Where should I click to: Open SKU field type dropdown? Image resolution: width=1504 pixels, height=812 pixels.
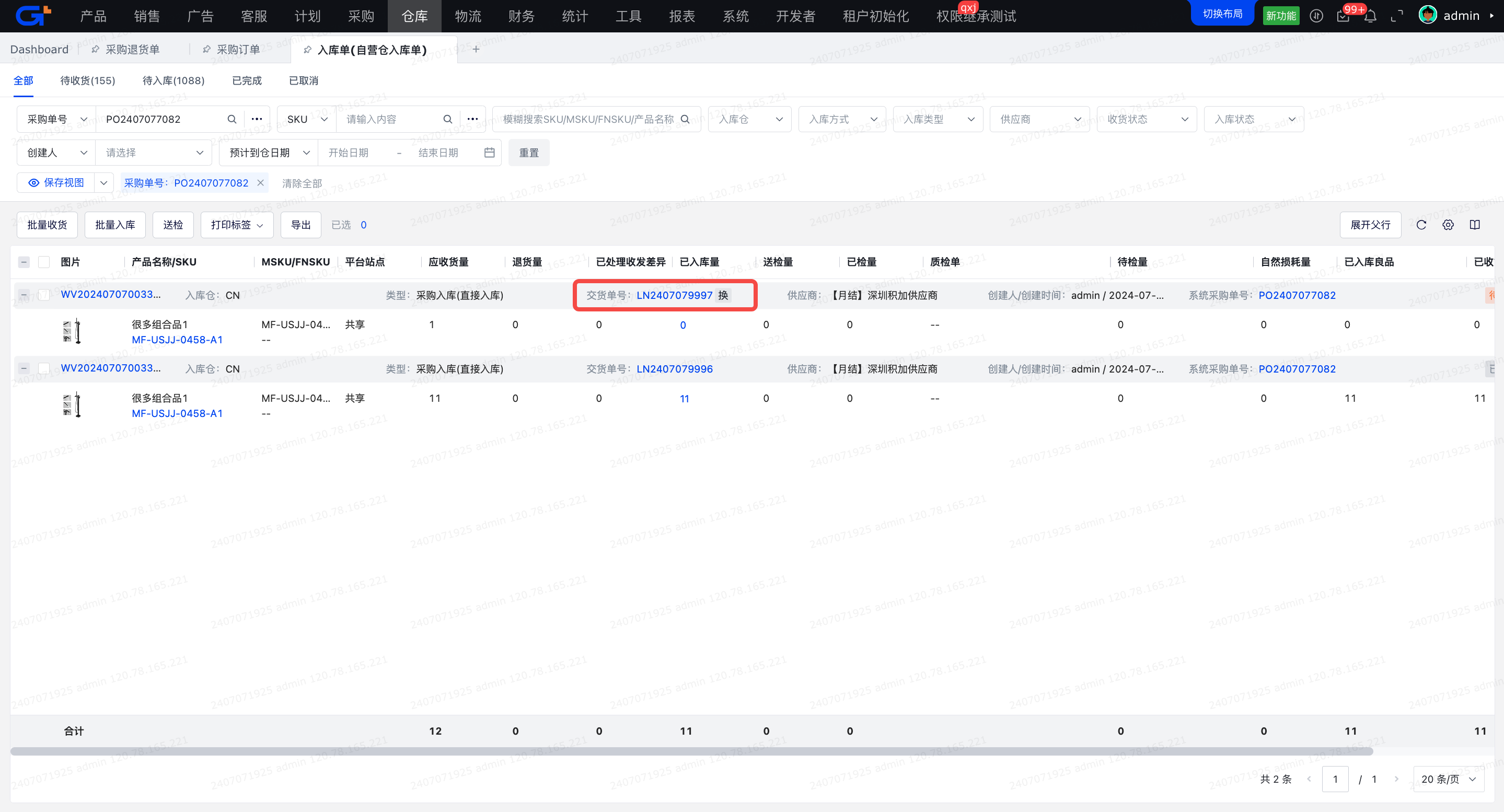click(x=307, y=119)
